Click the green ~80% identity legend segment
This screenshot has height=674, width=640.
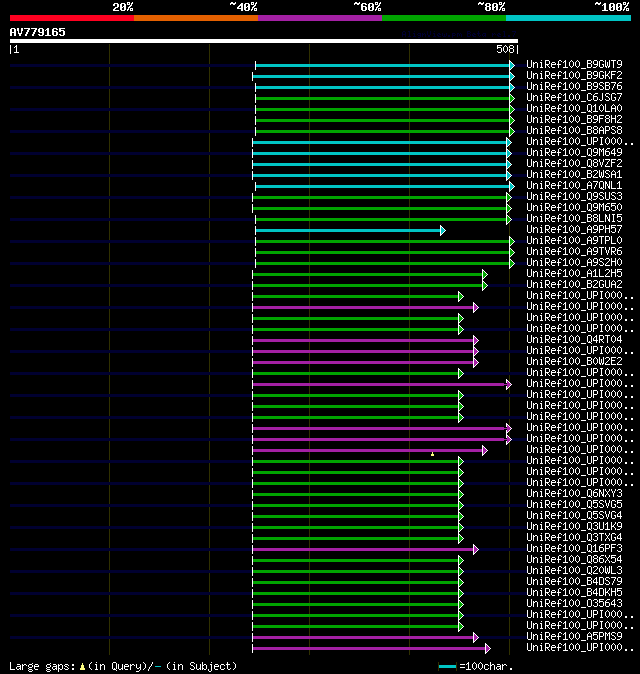444,18
